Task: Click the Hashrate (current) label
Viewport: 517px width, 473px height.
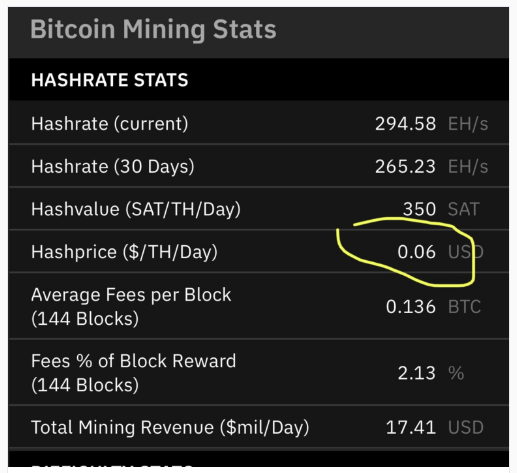Action: point(110,124)
